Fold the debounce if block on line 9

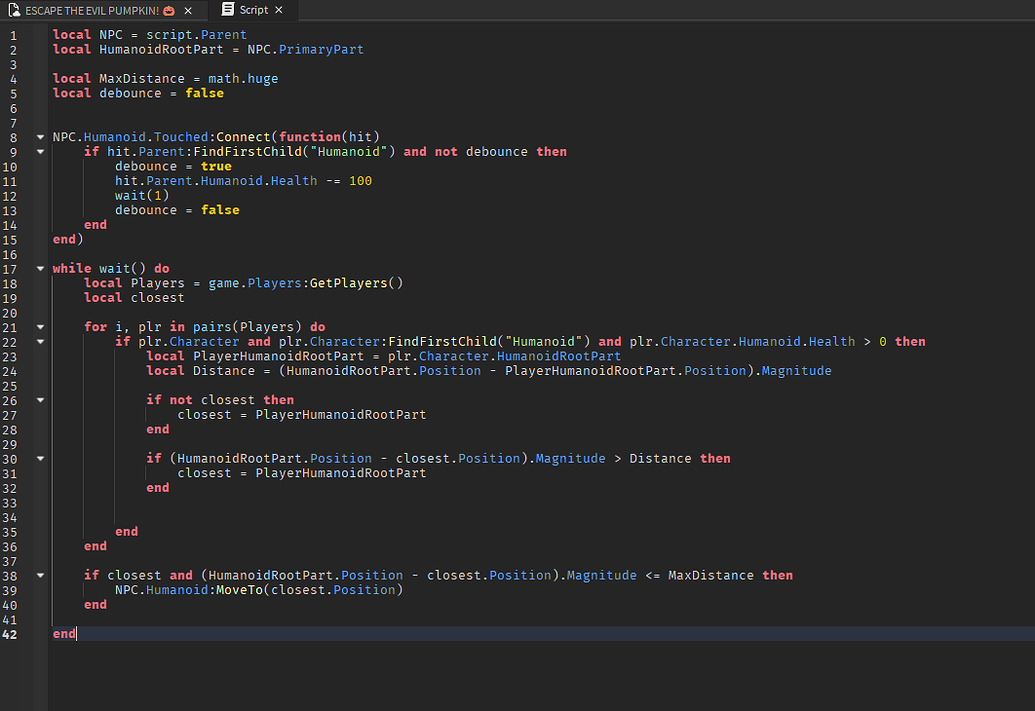[40, 152]
